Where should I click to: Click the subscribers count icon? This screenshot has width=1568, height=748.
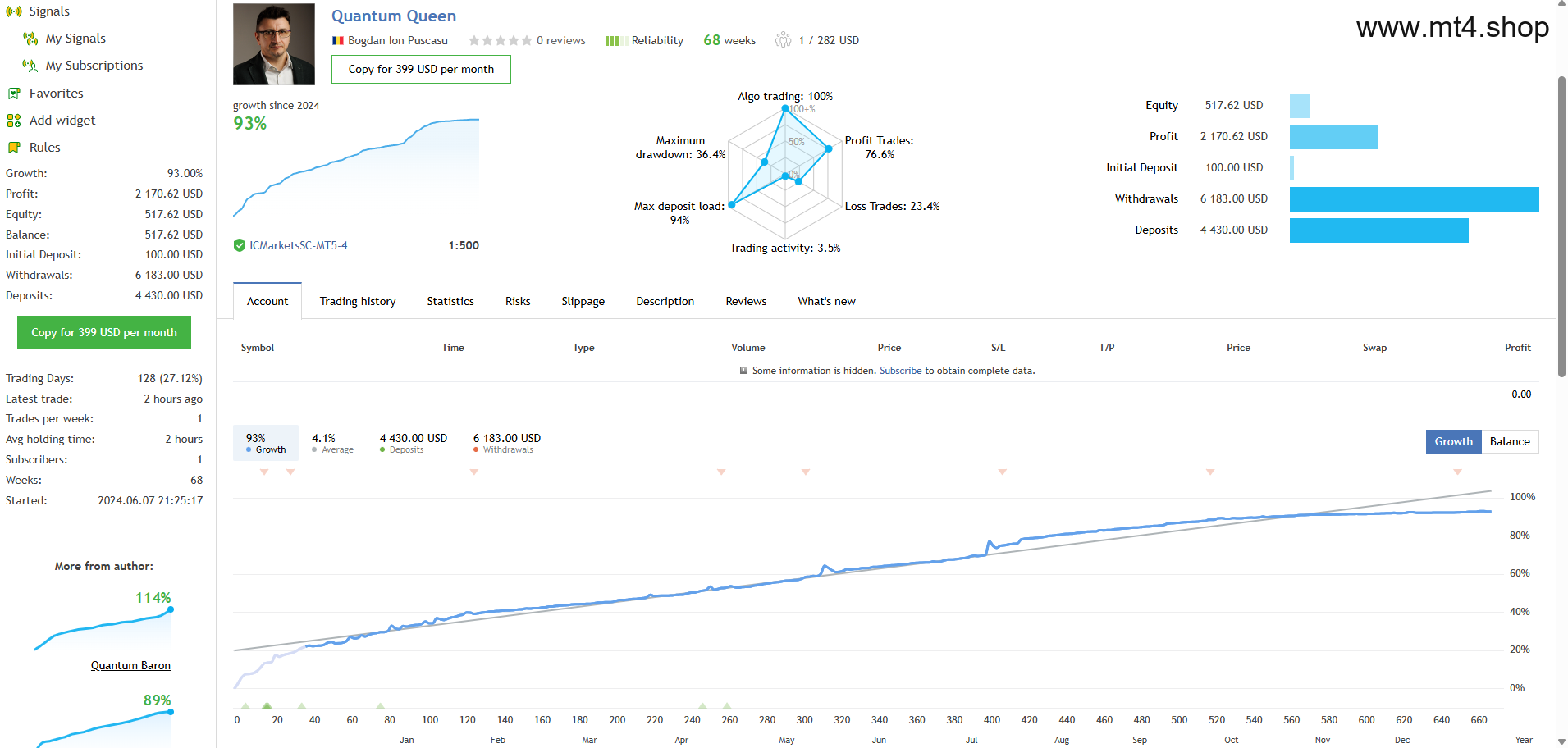click(784, 40)
